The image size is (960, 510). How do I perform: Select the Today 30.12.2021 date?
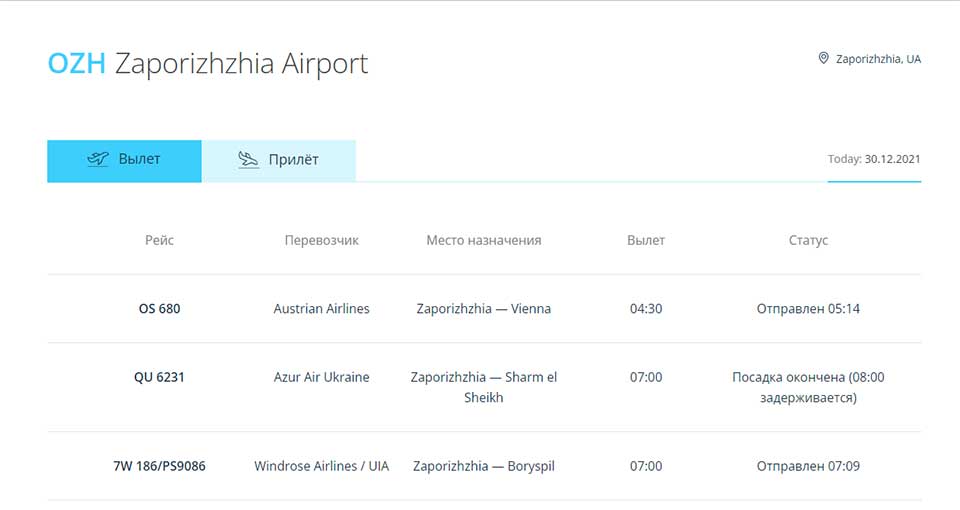874,159
